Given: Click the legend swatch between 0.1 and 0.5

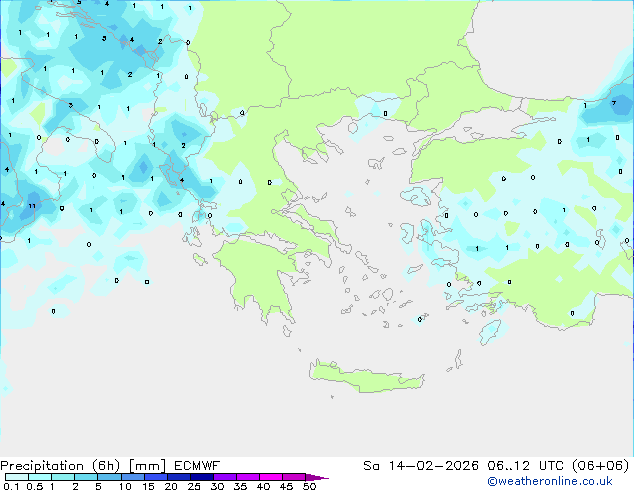Looking at the screenshot, I should (17, 477).
